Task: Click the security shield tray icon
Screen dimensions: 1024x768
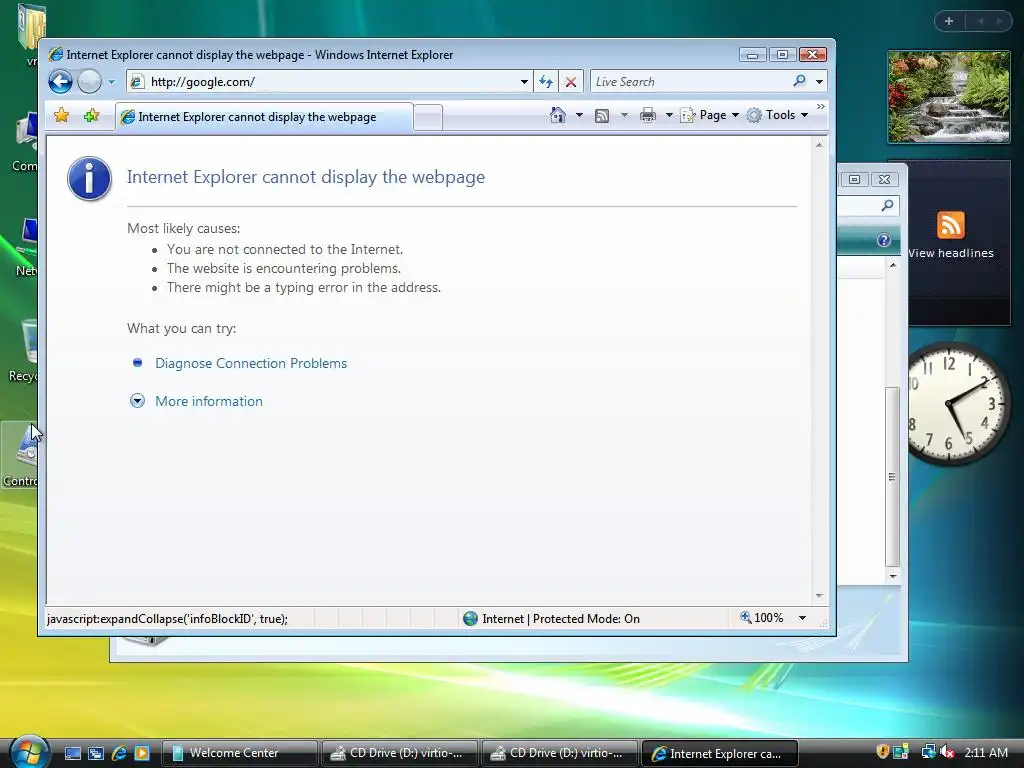Action: pos(882,752)
